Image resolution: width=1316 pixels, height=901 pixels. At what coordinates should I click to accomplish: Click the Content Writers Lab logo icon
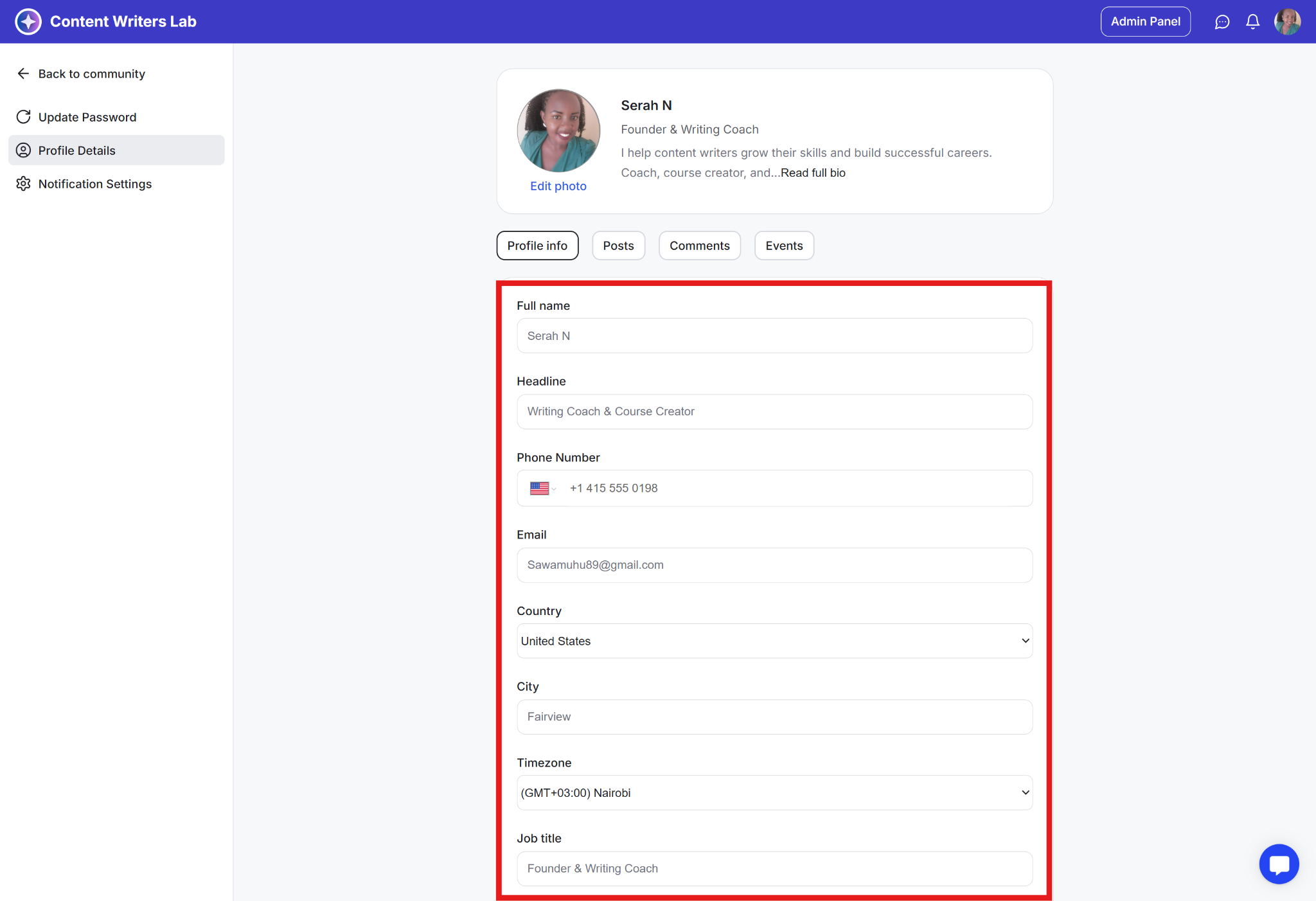coord(28,22)
